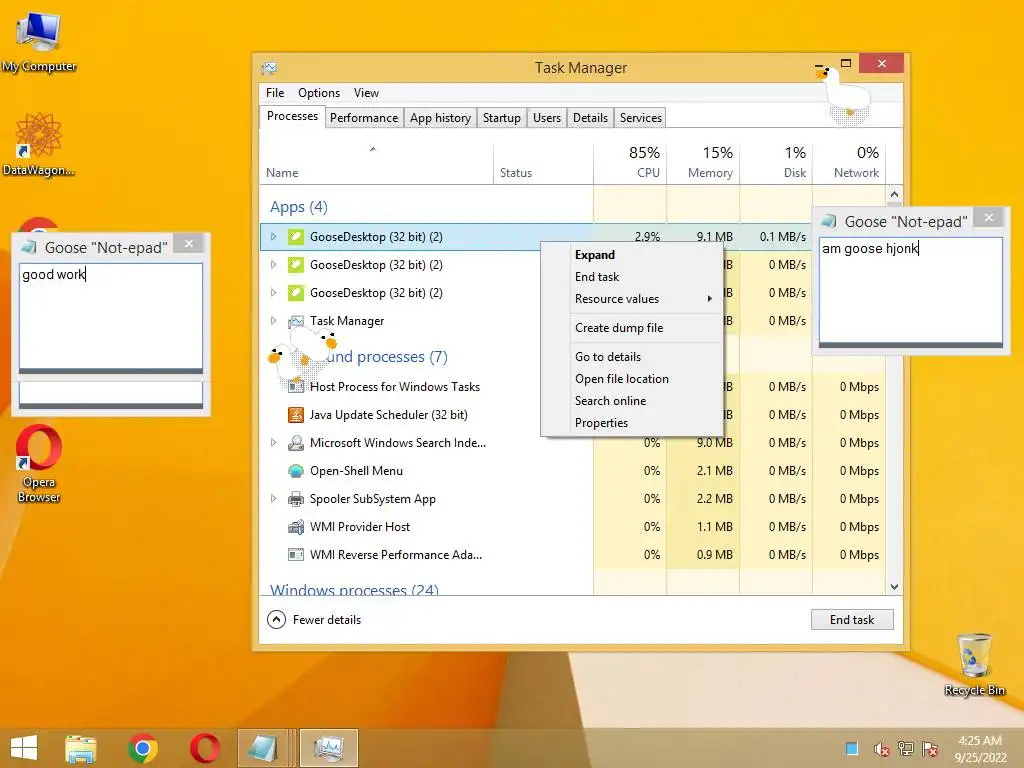1024x768 pixels.
Task: Expand the third GooseDesktop process group
Action: (274, 293)
